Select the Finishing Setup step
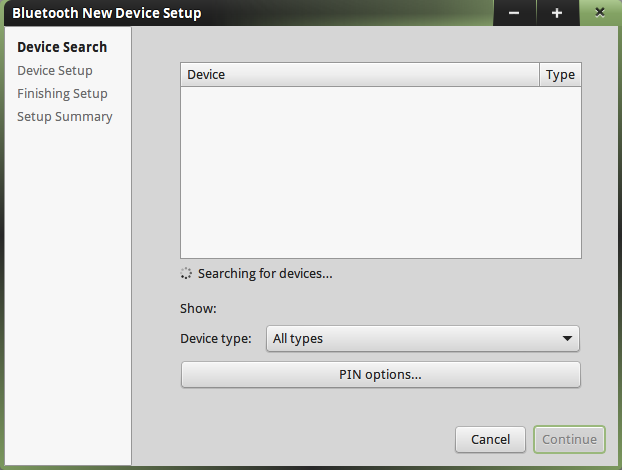 pos(62,93)
